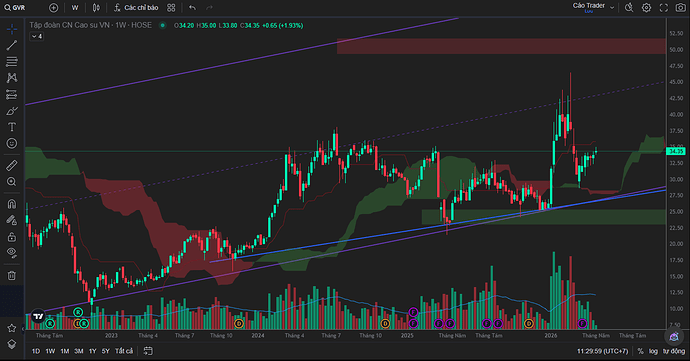This screenshot has width=690, height=361.
Task: Open the bottom-right chart corner icon
Action: 674,337
